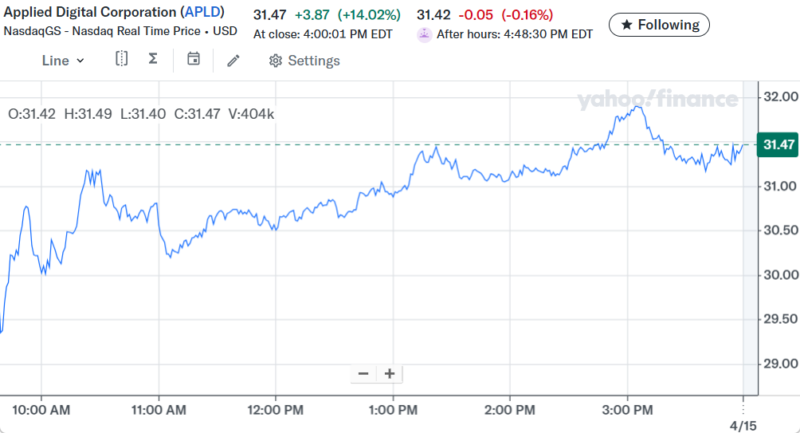800x433 pixels.
Task: Click the after hours moon icon
Action: click(x=424, y=33)
